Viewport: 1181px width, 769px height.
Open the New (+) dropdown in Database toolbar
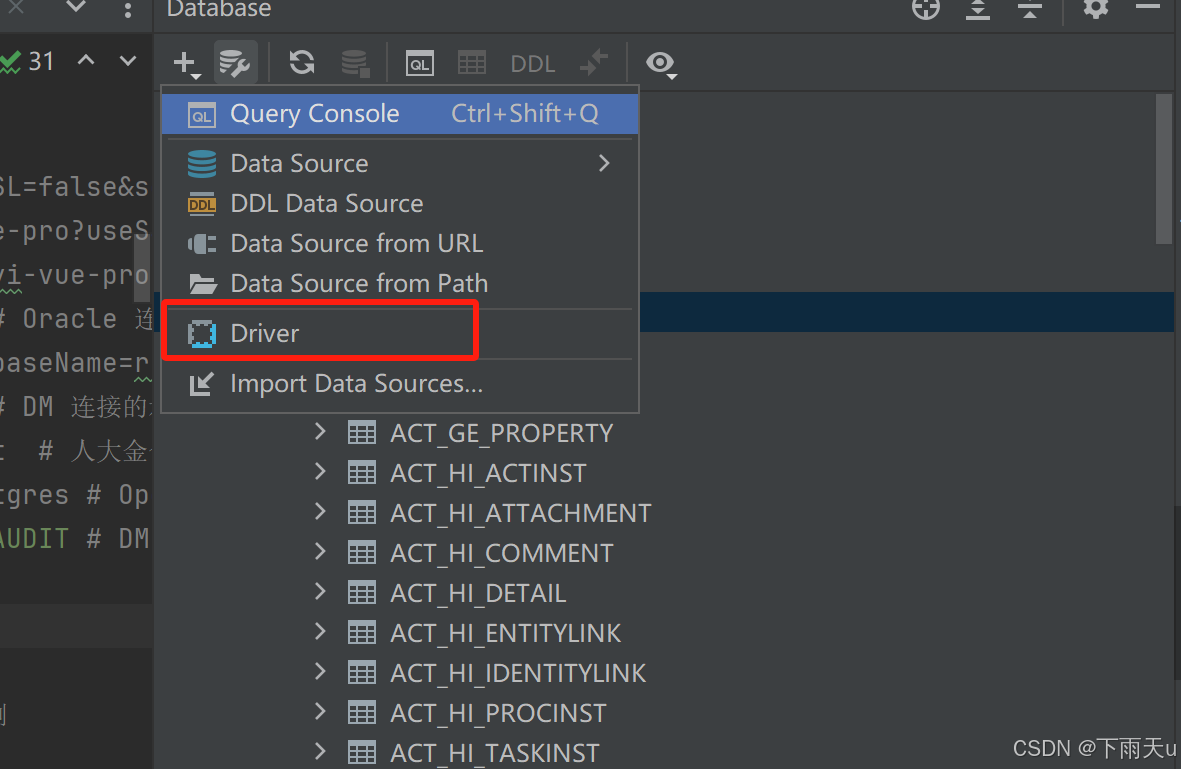point(186,63)
